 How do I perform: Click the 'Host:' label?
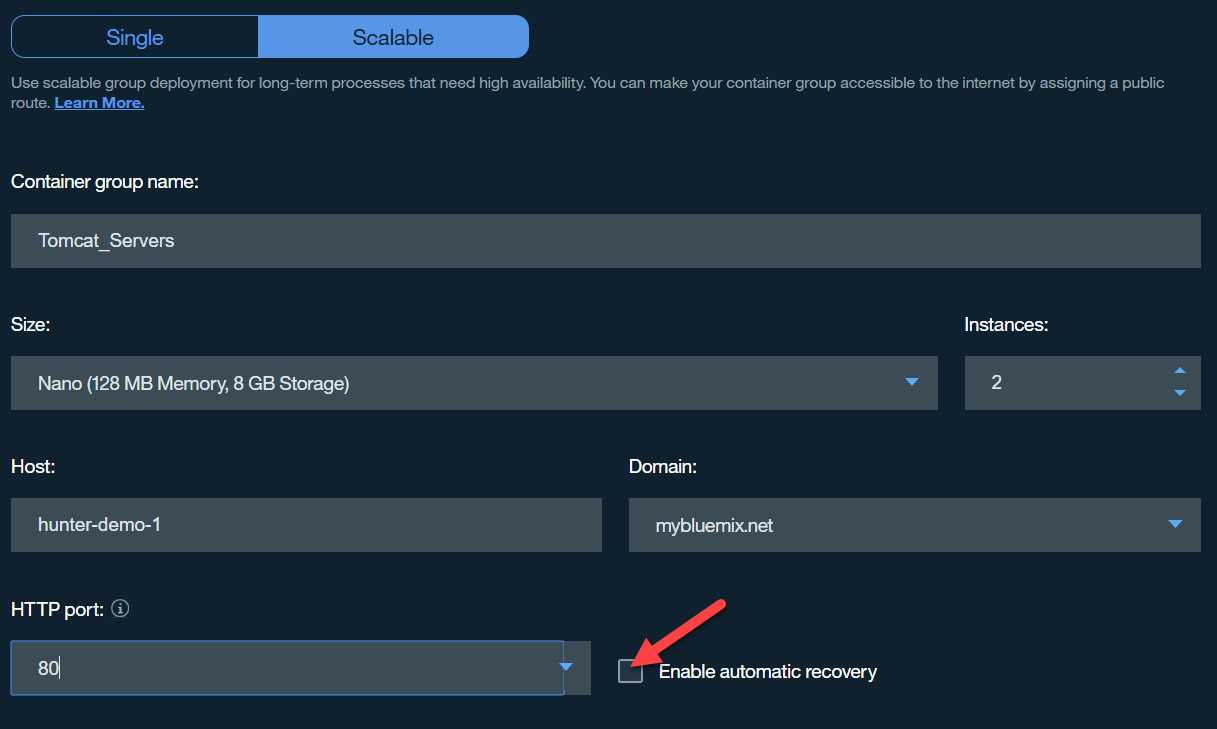coord(33,466)
